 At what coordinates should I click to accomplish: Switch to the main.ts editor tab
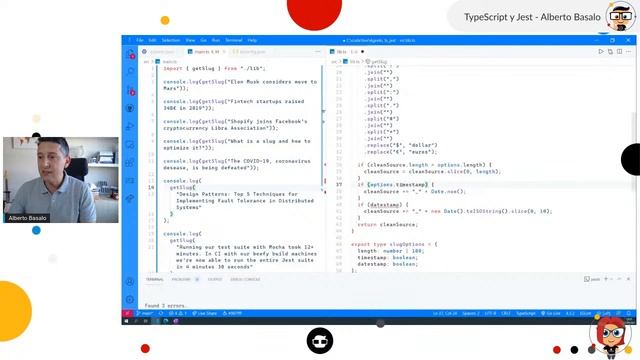[x=206, y=52]
